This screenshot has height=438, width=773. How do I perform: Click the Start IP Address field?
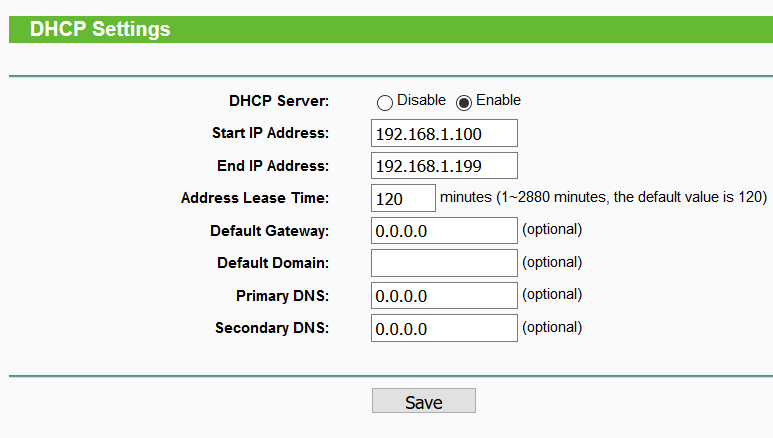[444, 133]
